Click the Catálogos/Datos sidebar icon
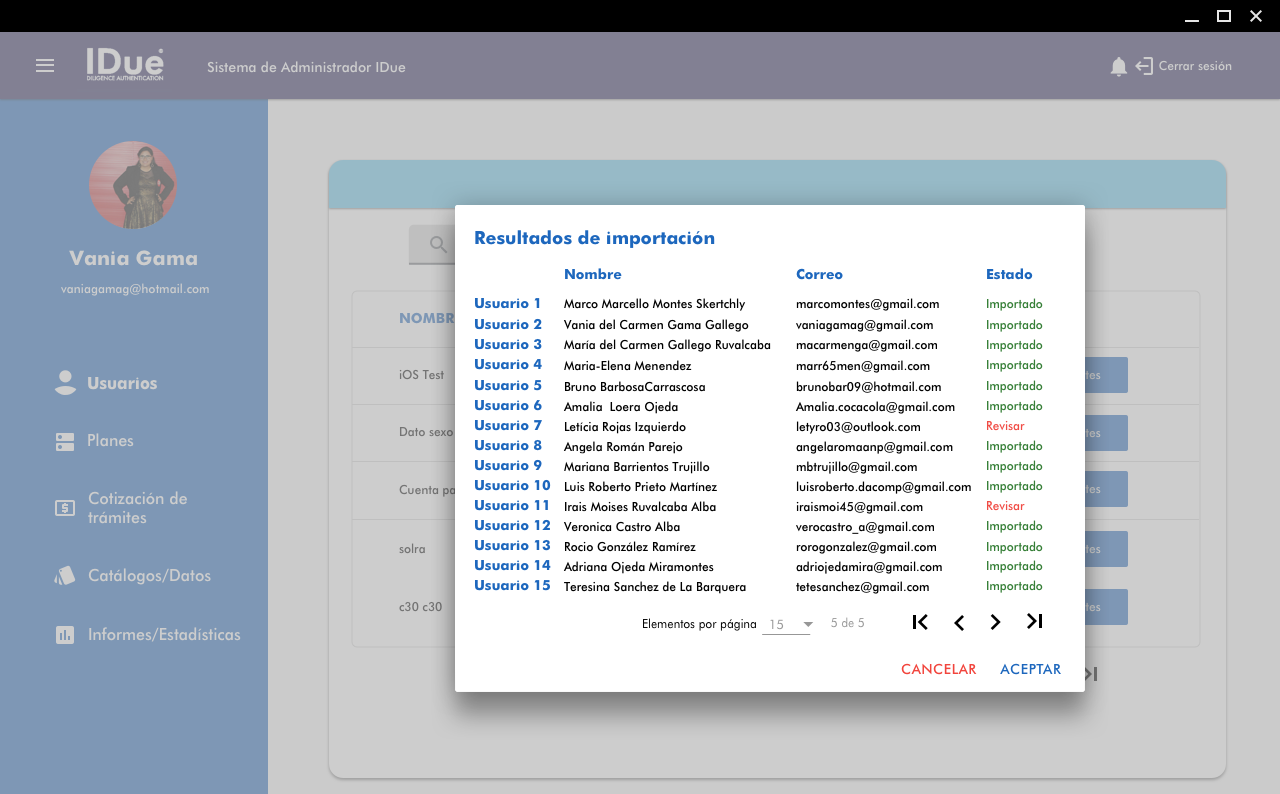 (65, 576)
